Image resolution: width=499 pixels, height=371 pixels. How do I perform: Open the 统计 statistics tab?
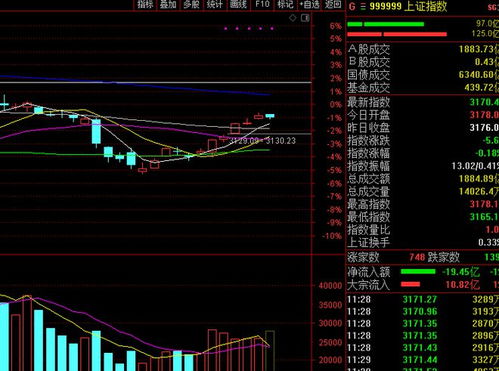[215, 4]
